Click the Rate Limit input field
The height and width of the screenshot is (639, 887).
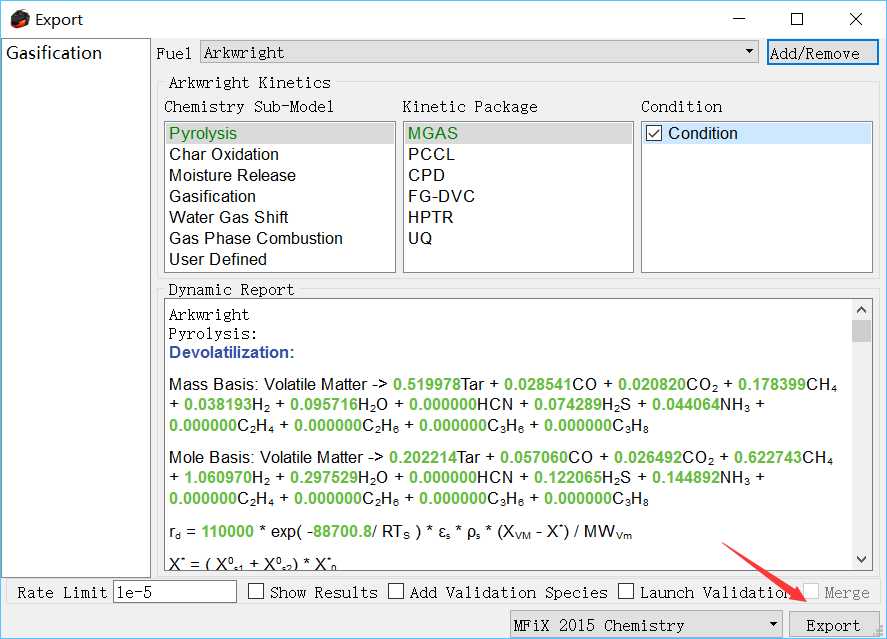(x=175, y=592)
